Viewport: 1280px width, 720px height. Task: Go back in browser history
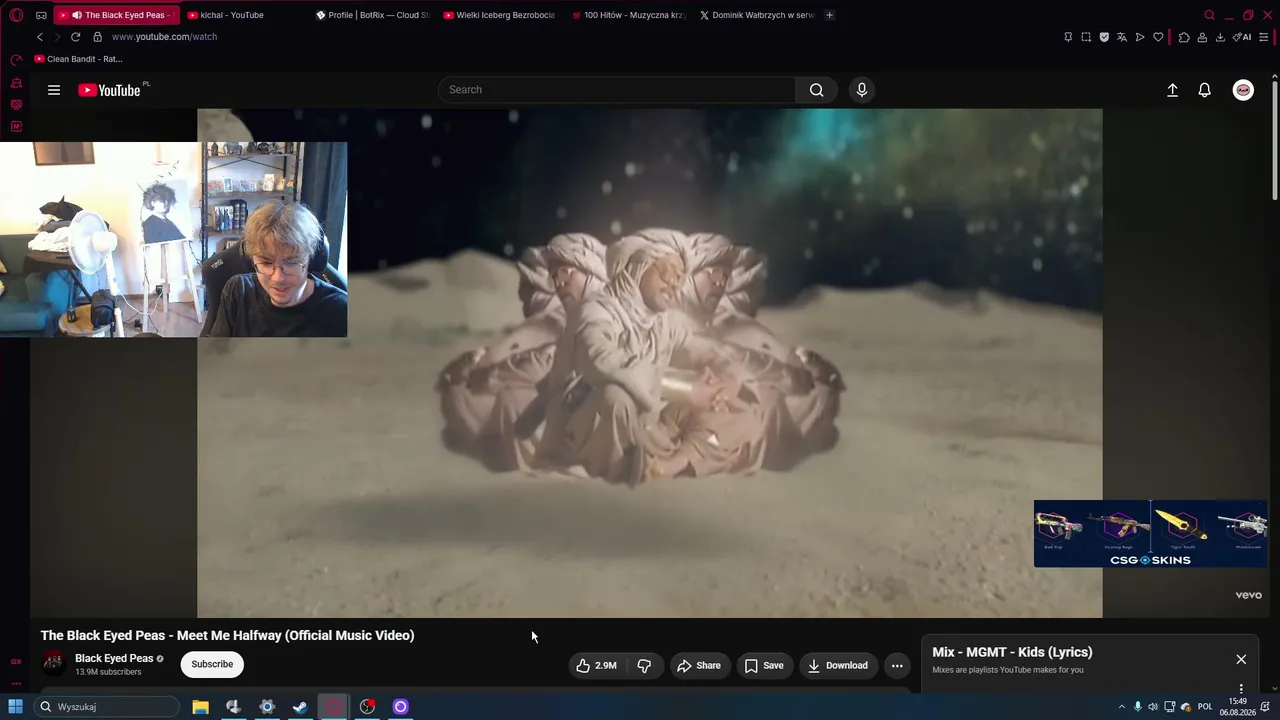40,37
